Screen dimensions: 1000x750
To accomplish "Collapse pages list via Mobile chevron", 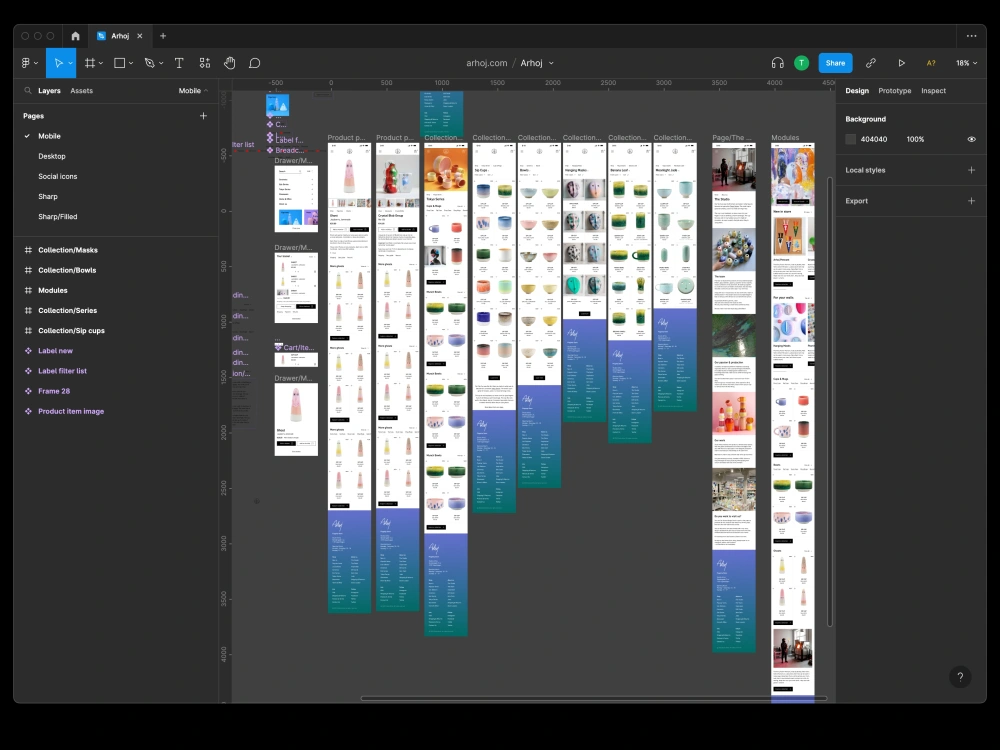I will (x=206, y=91).
